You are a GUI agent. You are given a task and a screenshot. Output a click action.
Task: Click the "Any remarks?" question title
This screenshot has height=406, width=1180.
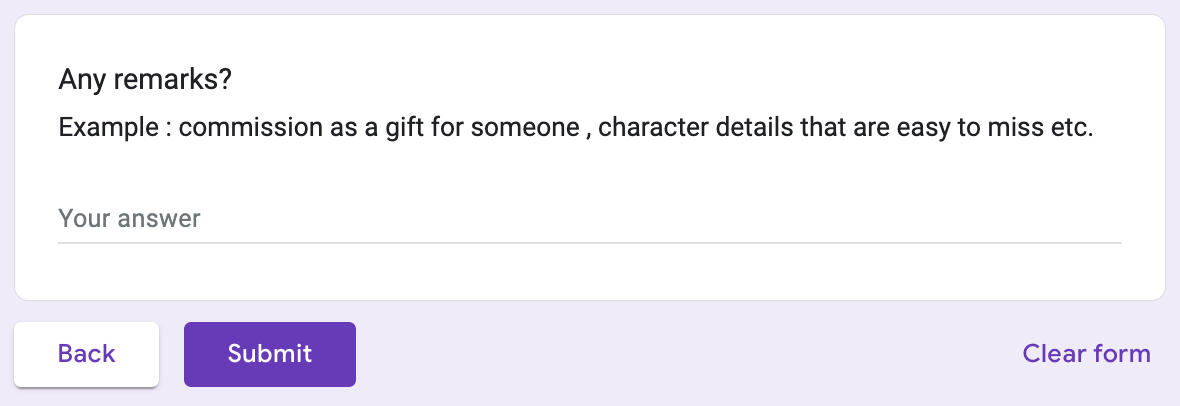[145, 80]
